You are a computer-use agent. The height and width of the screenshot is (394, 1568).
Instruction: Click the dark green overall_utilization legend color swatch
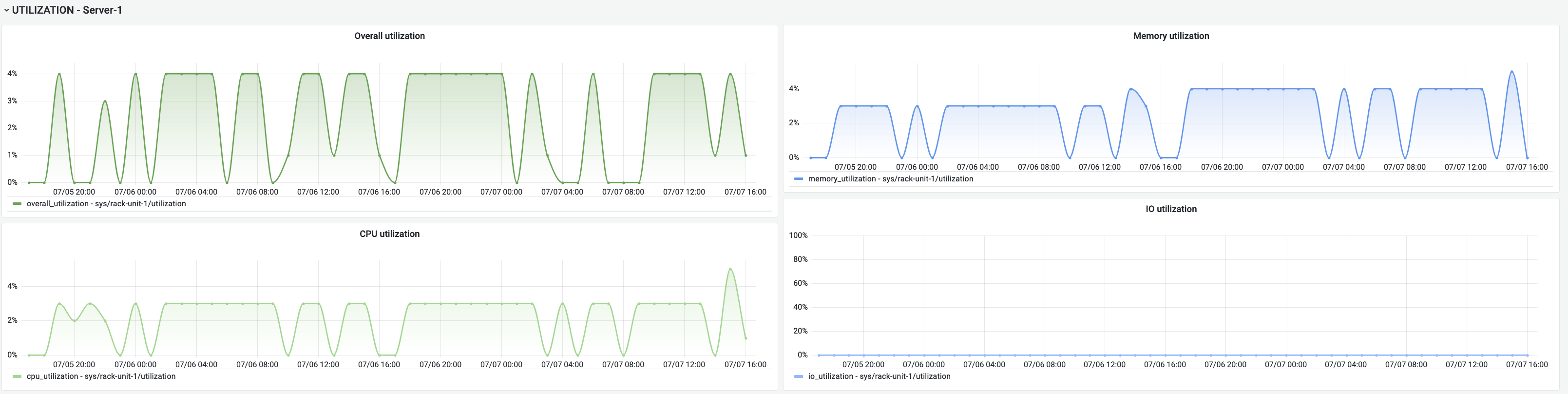point(17,204)
